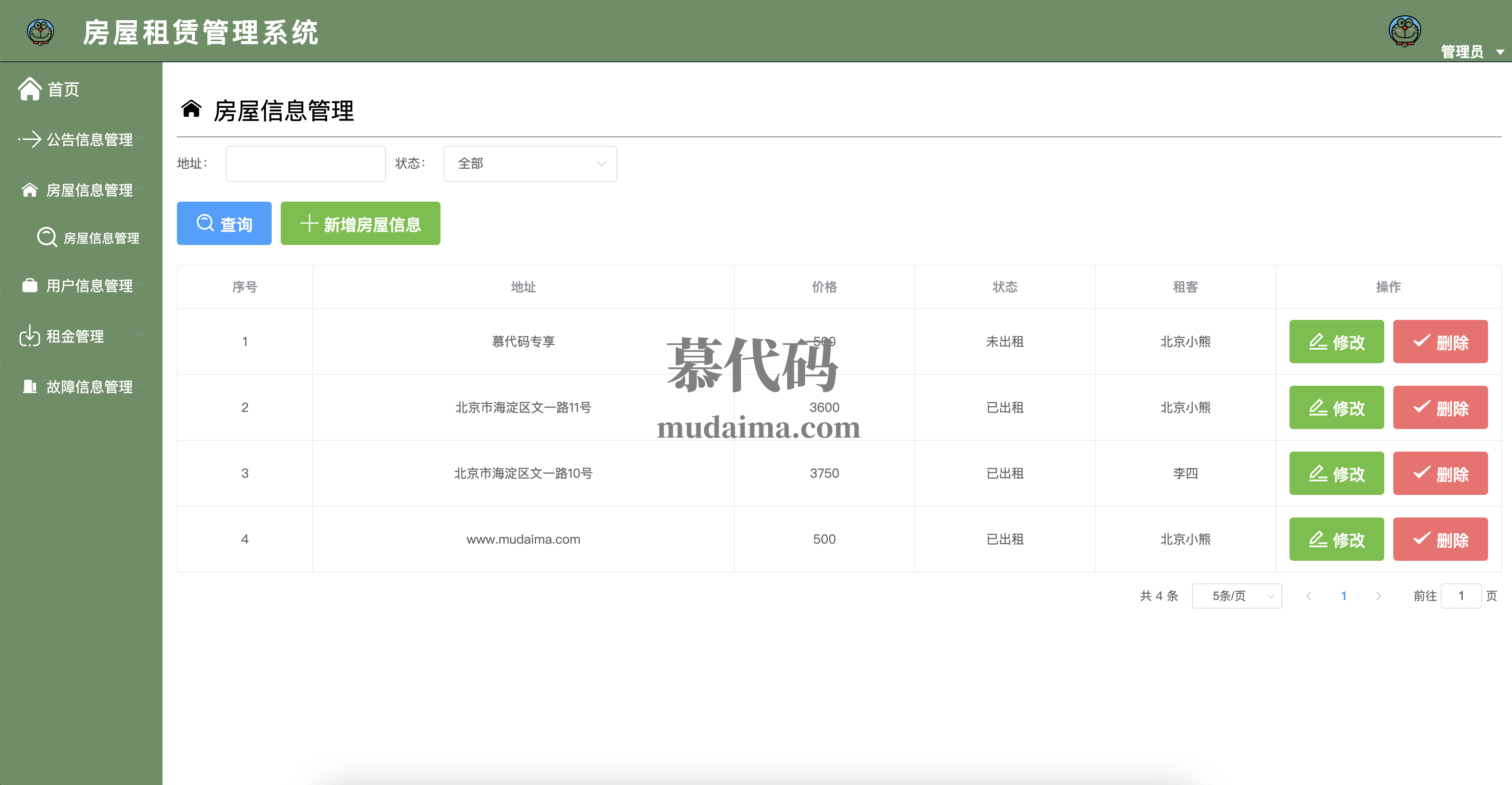Delete the www.mudaima.com row
The width and height of the screenshot is (1512, 785).
point(1440,539)
